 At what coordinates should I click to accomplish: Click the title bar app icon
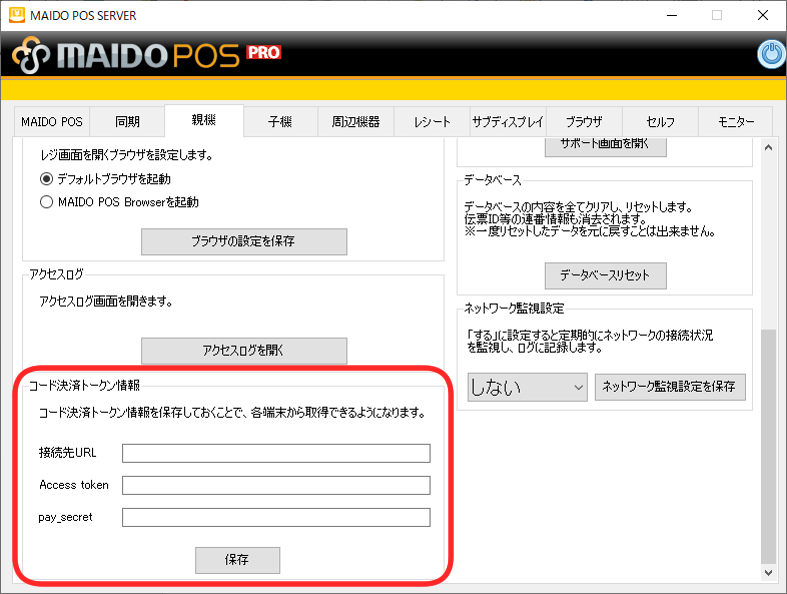[x=17, y=15]
